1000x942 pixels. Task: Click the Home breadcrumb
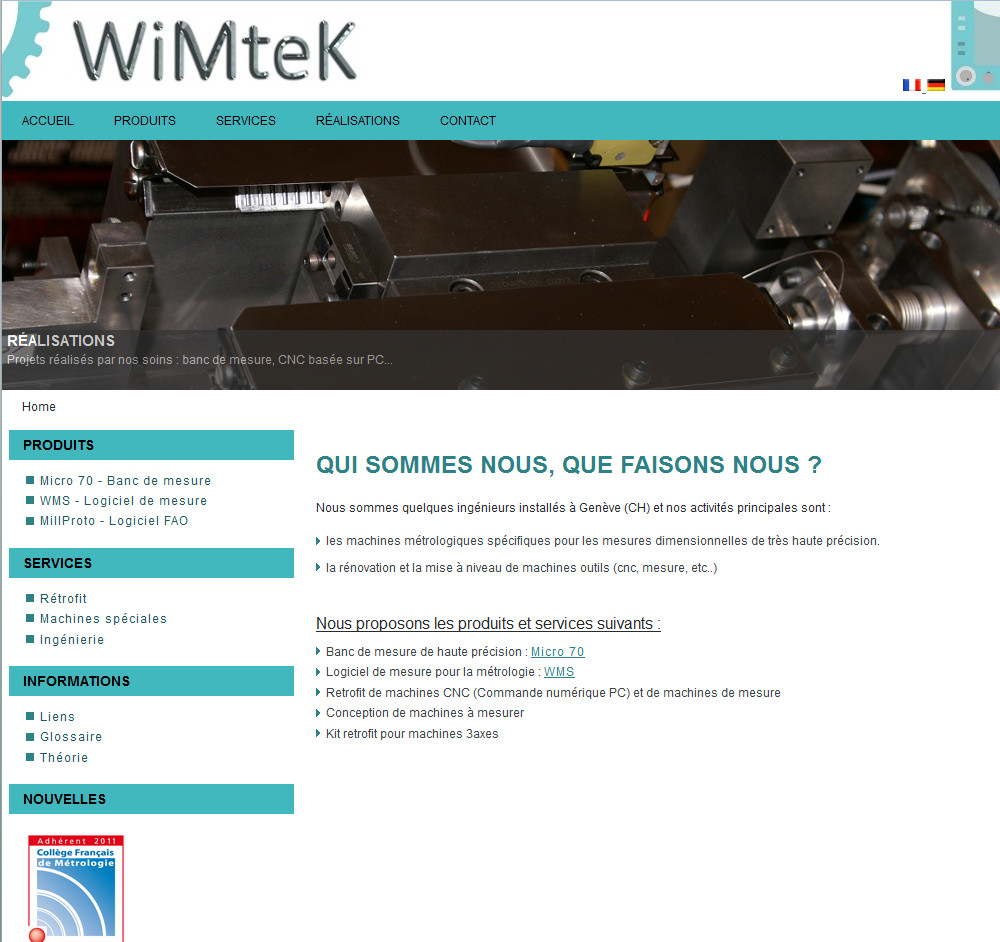[39, 407]
